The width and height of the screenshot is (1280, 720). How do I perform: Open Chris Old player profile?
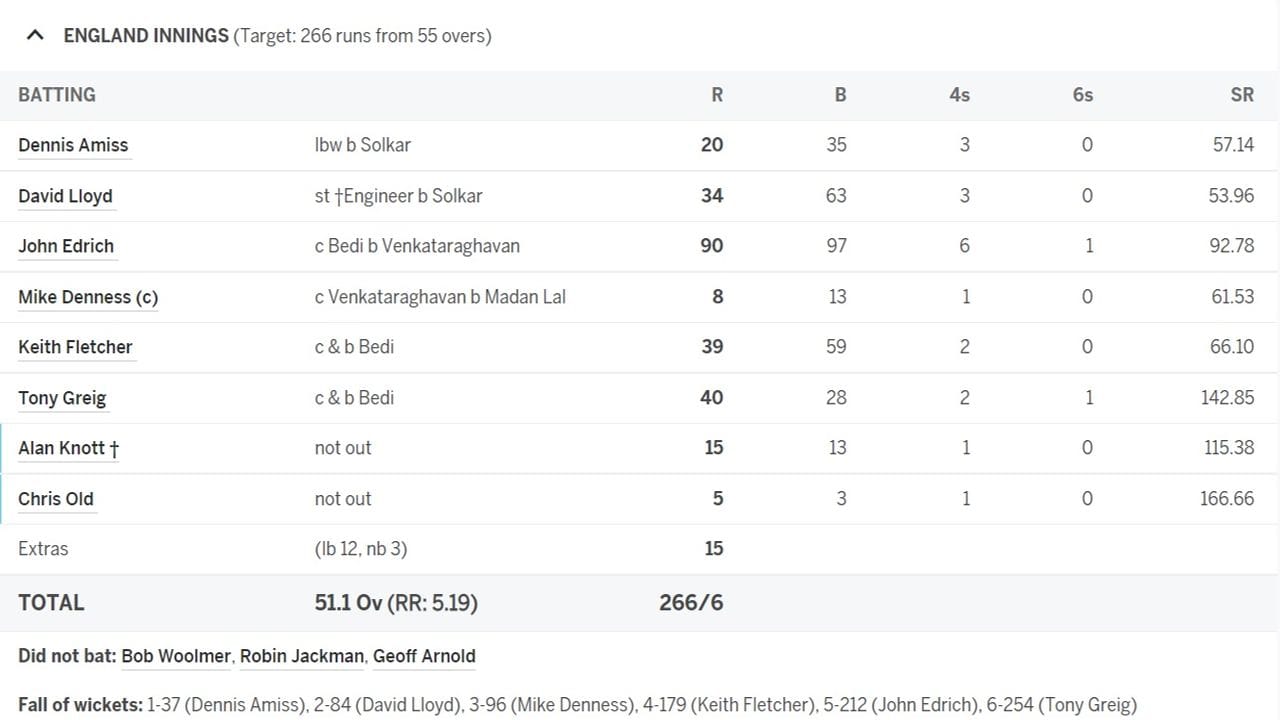[56, 498]
